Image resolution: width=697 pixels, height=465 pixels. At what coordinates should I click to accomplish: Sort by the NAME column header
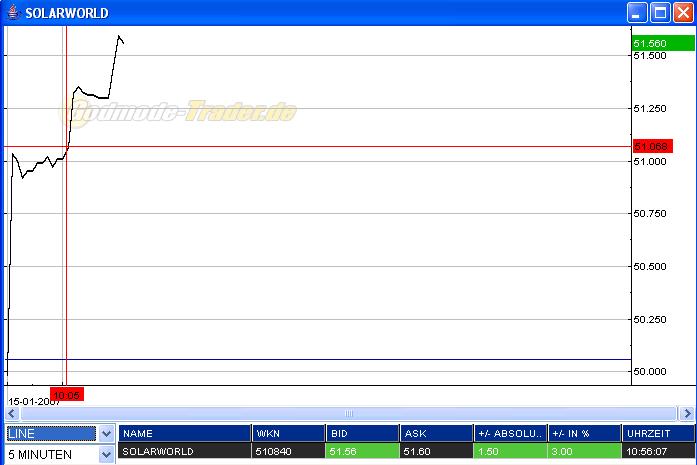tap(184, 433)
